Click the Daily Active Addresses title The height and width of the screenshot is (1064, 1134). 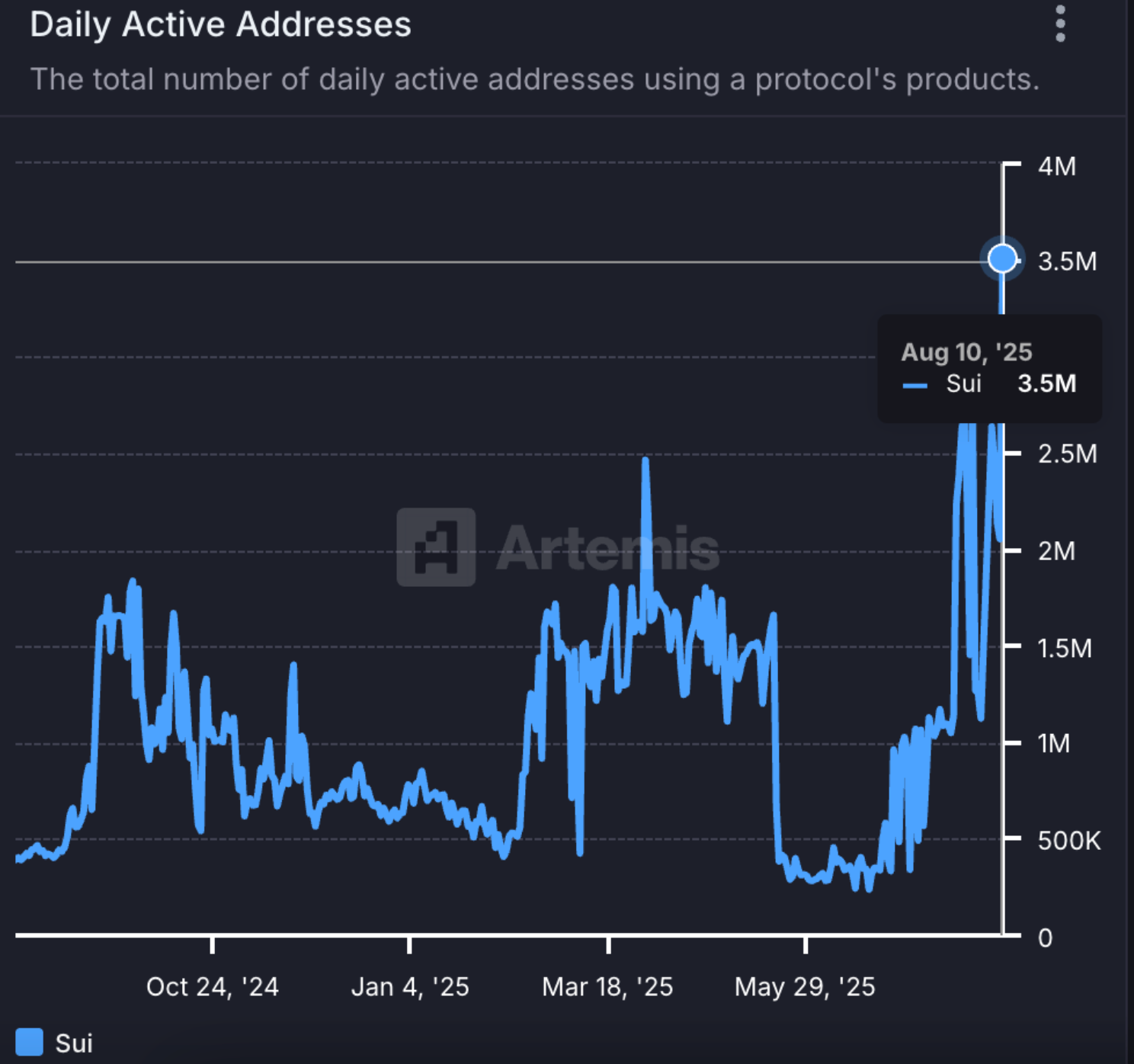click(x=221, y=24)
